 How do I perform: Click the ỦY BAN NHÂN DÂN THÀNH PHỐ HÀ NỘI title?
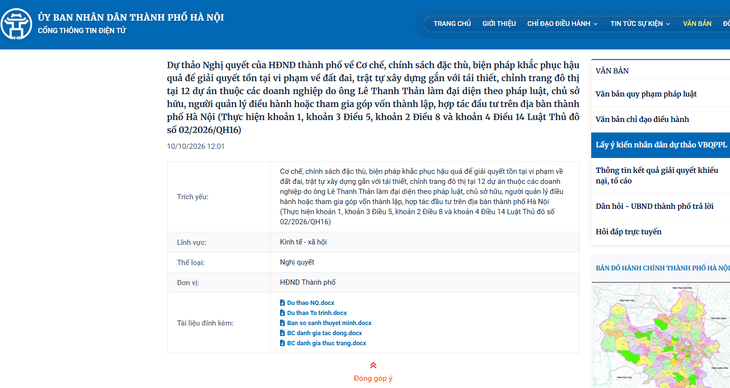tap(131, 17)
